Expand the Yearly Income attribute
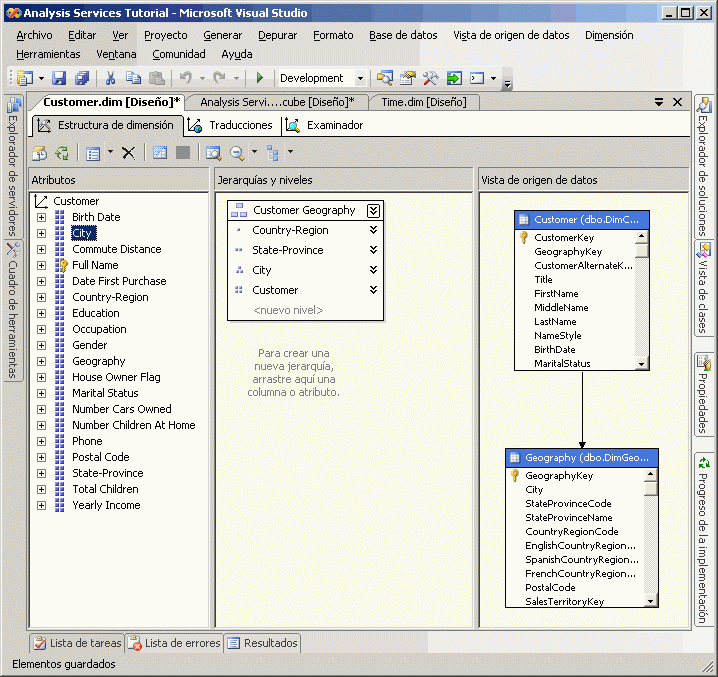 42,505
